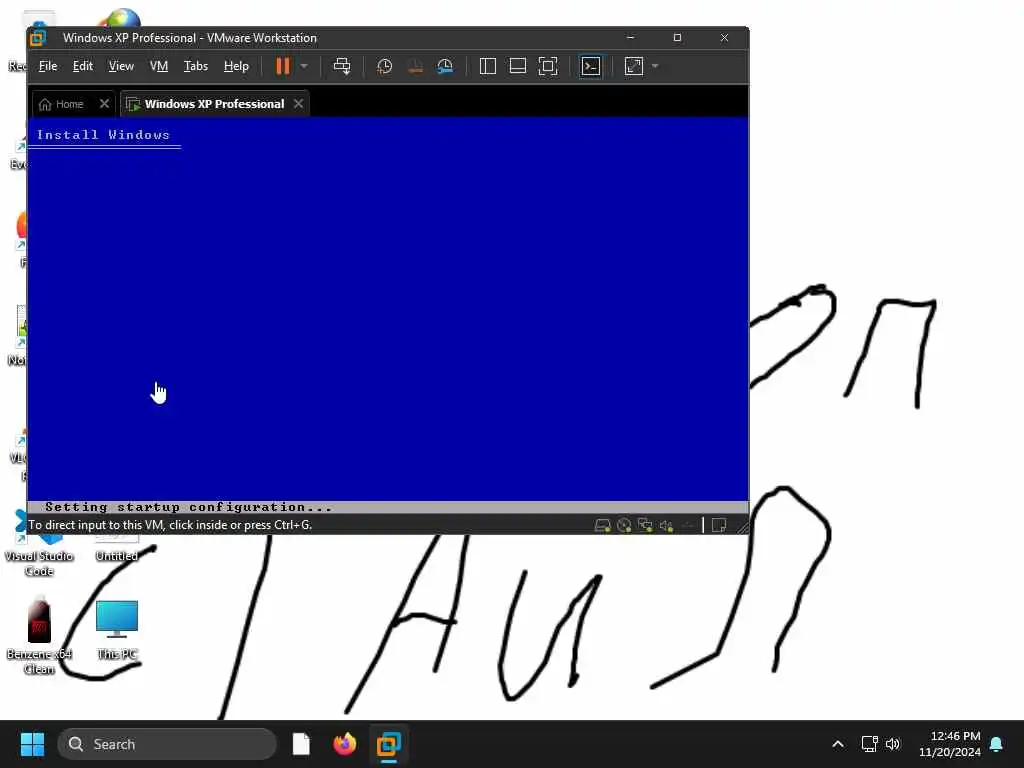Launch Firefox from the taskbar
This screenshot has height=768, width=1024.
tap(345, 744)
